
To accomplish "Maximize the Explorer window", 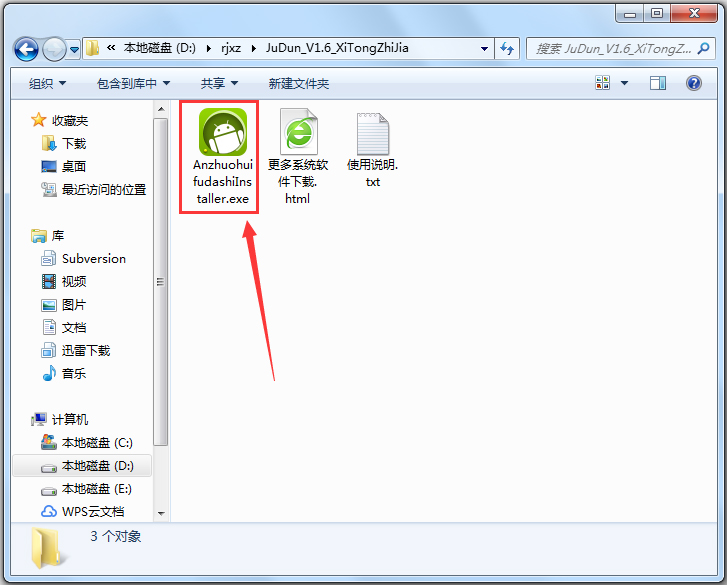I will (657, 13).
